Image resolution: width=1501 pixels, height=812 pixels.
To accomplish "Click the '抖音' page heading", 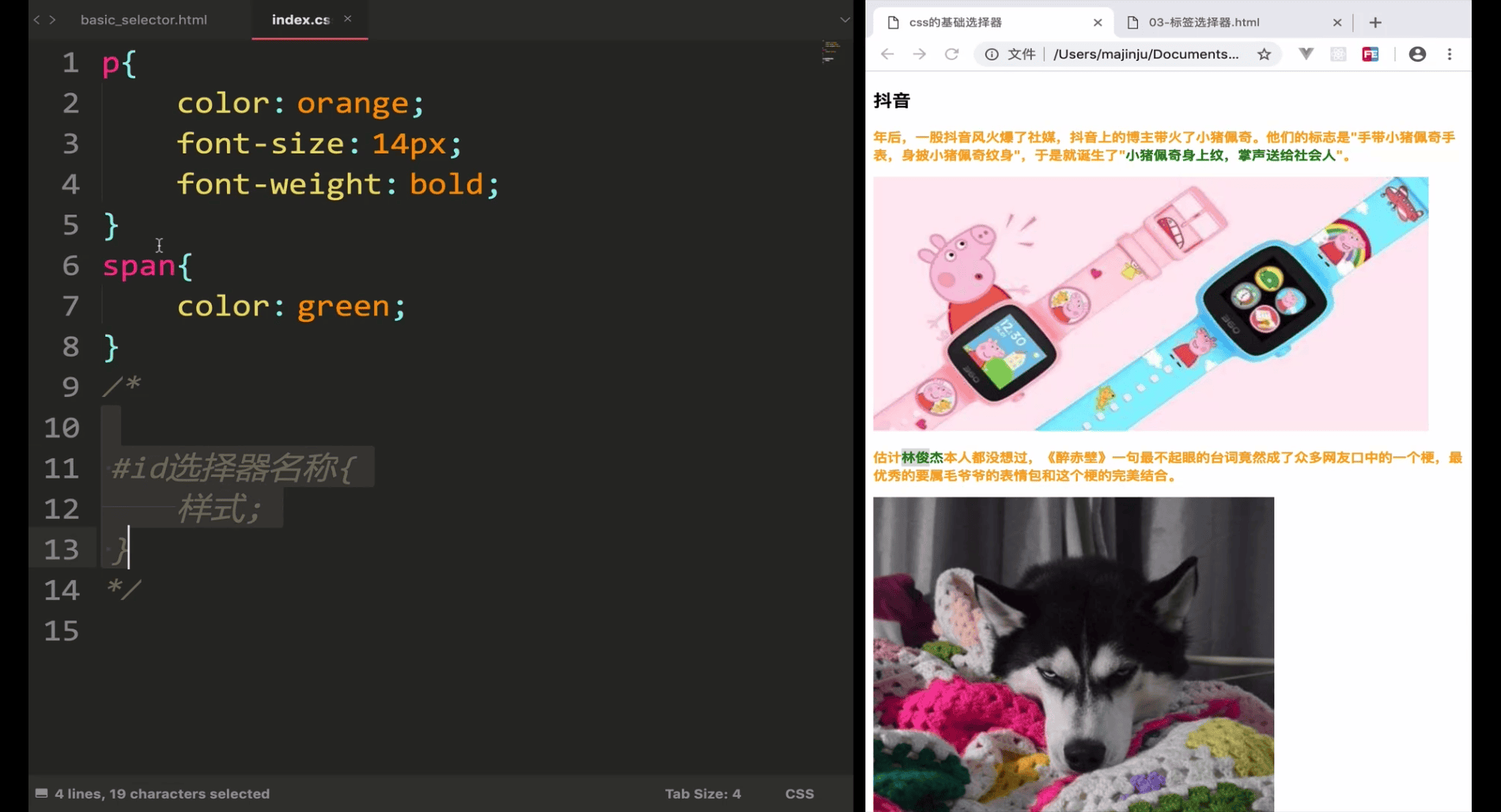I will click(891, 100).
